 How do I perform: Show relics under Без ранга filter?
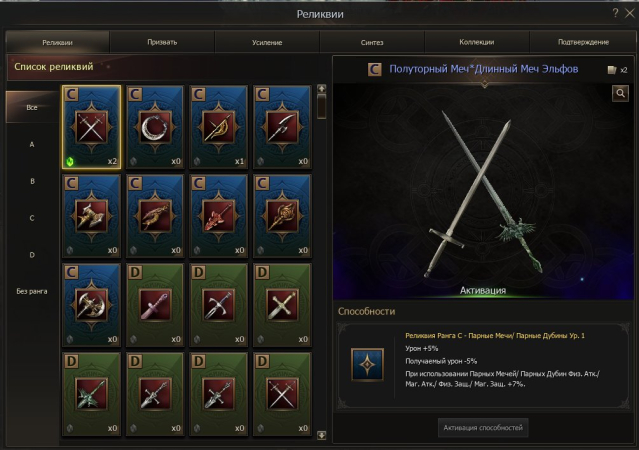pos(32,291)
